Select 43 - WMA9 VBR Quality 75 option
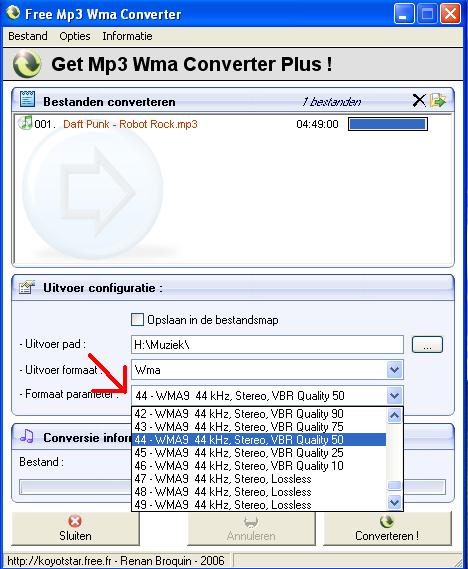This screenshot has height=569, width=468. (x=259, y=427)
